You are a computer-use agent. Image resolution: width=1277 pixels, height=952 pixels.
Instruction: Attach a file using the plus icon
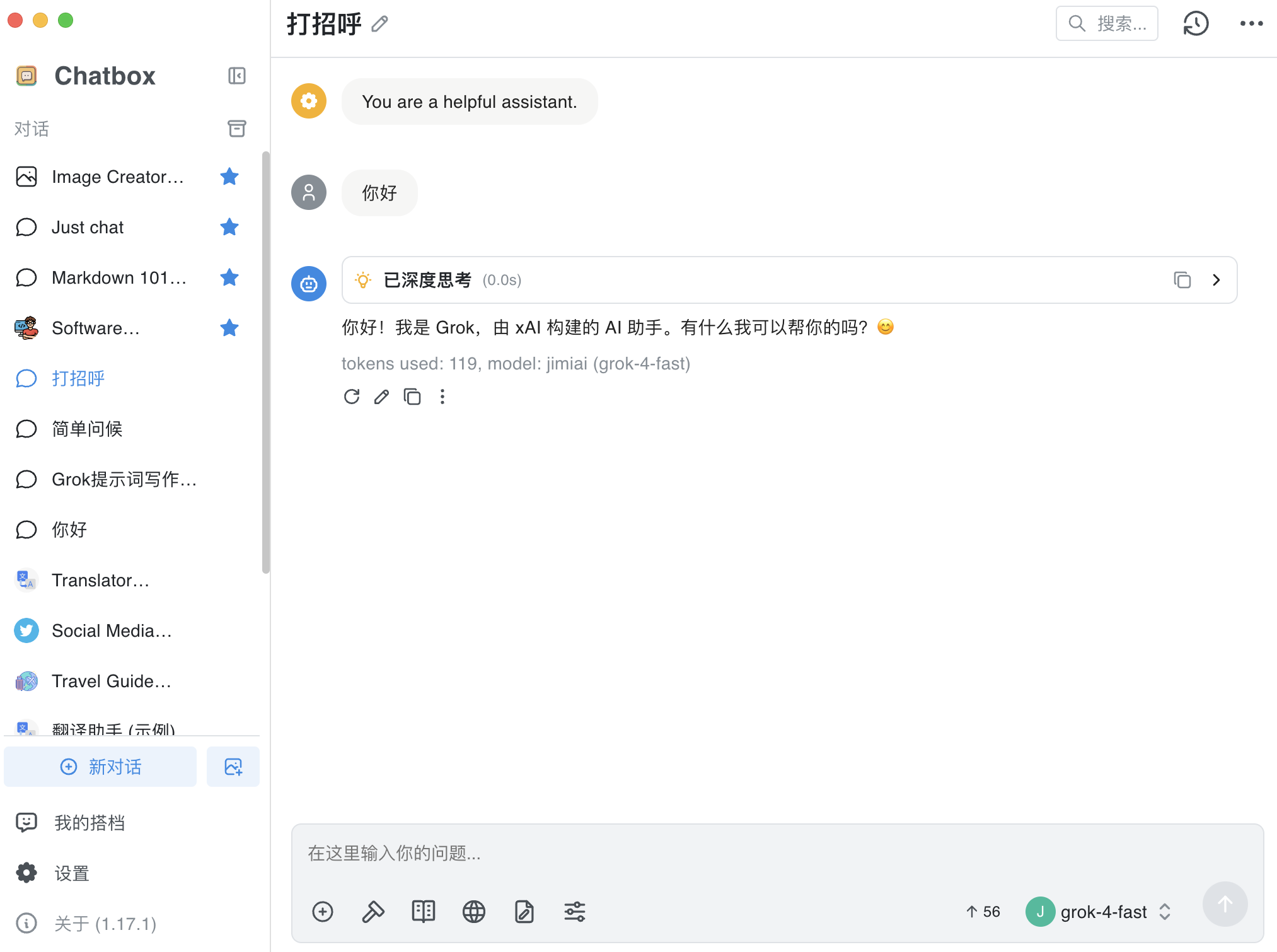322,911
